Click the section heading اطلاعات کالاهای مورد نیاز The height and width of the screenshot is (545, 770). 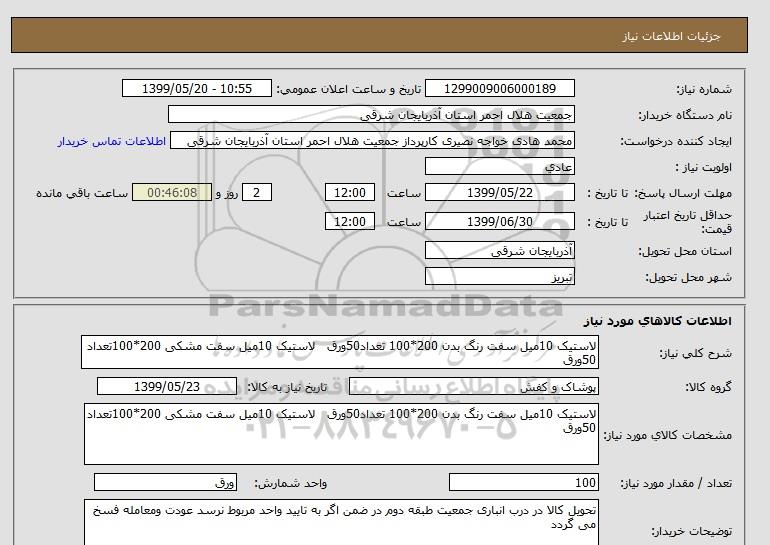point(657,321)
